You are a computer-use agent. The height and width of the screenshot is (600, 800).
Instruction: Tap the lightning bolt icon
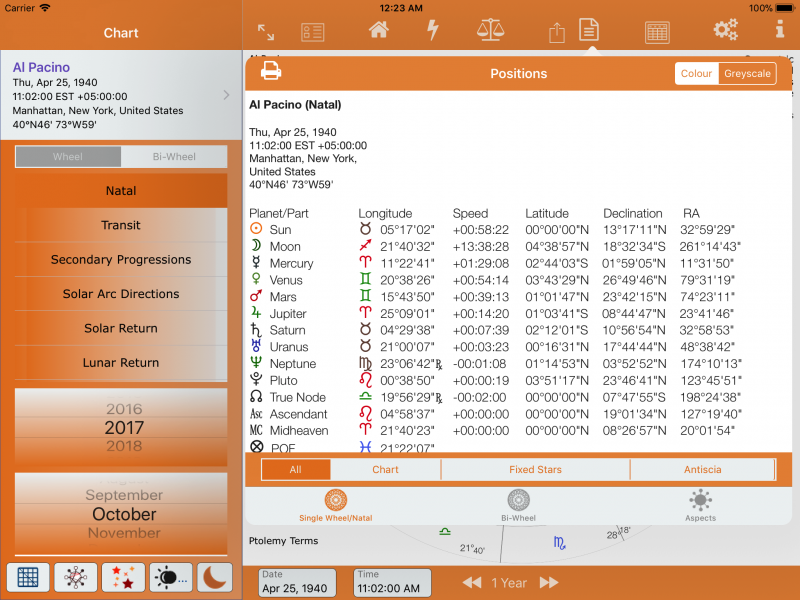pyautogui.click(x=433, y=30)
